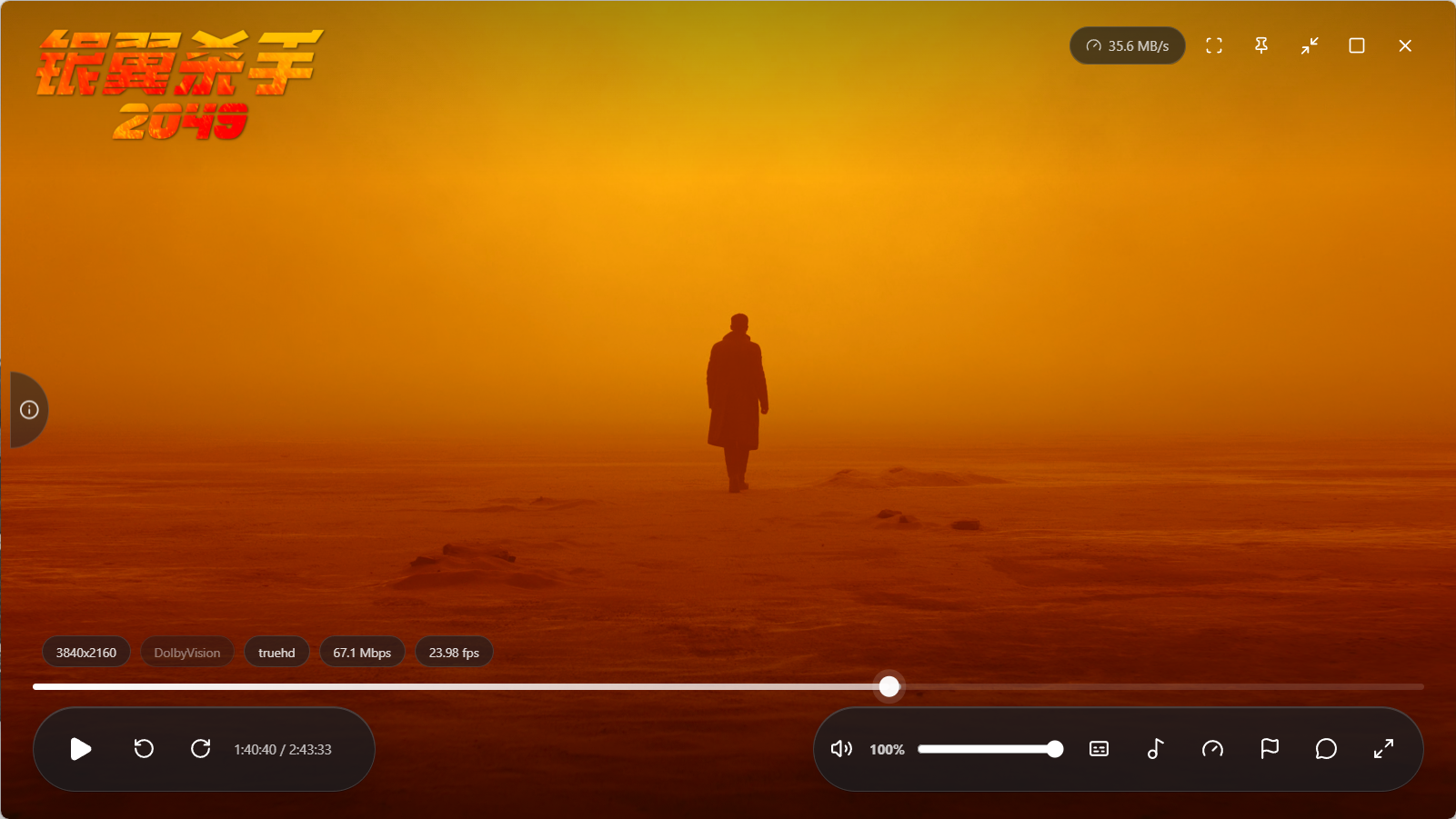The height and width of the screenshot is (819, 1456).
Task: Click the 23.98 fps badge
Action: (454, 653)
